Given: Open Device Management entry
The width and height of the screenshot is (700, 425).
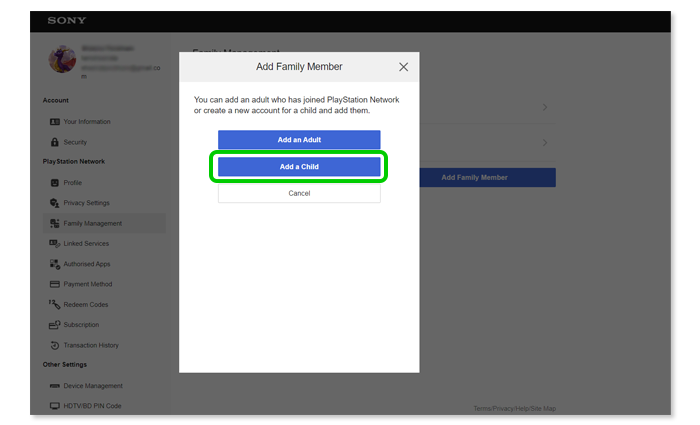Looking at the screenshot, I should (x=93, y=386).
